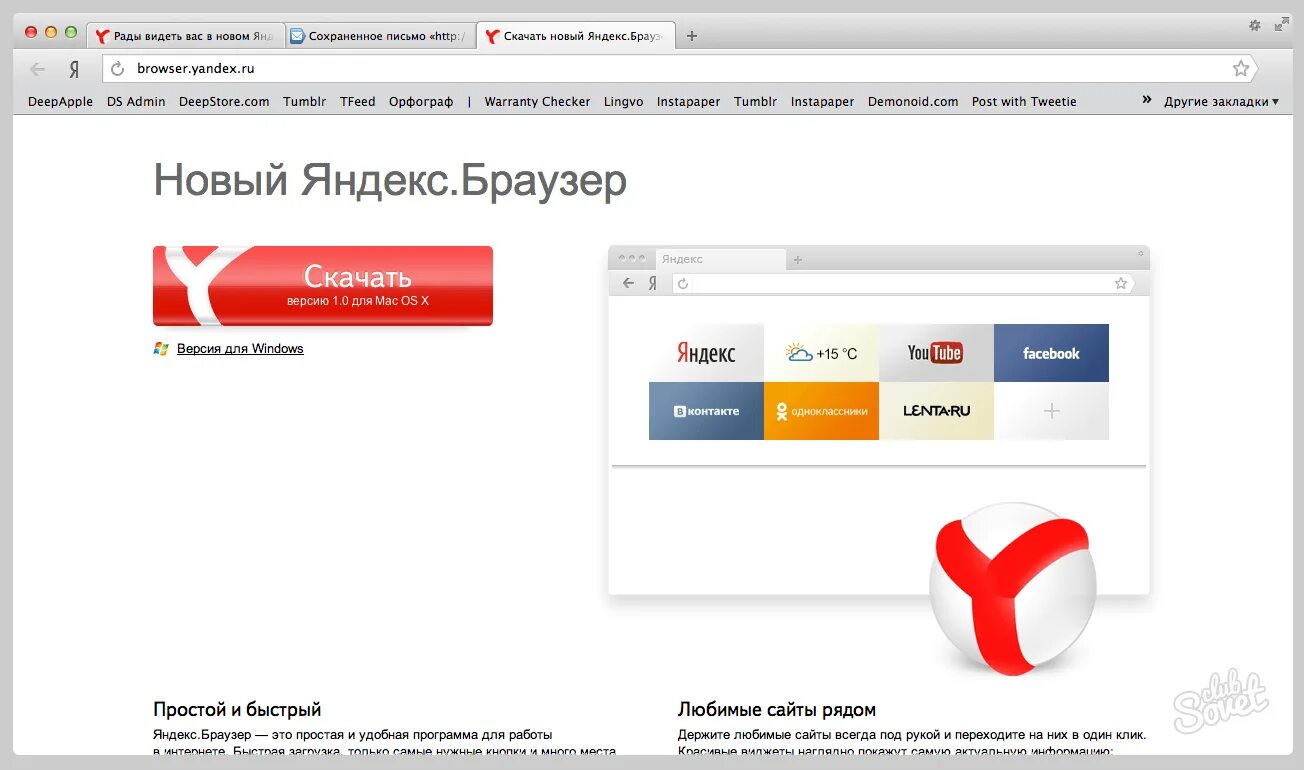Open the Post with Tweetie bookmark
Image resolution: width=1304 pixels, height=770 pixels.
coord(1024,101)
